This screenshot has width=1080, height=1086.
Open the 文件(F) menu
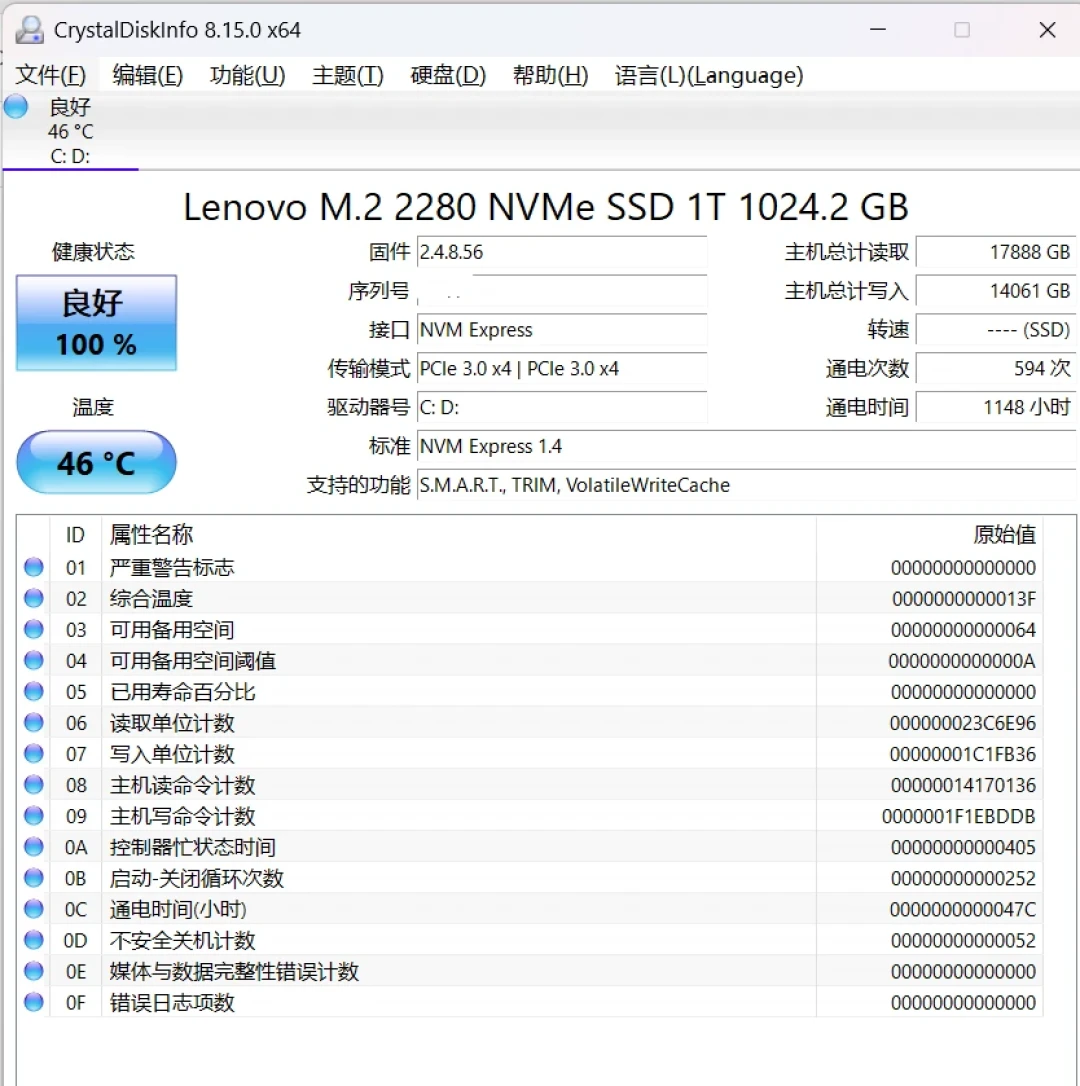tap(51, 75)
